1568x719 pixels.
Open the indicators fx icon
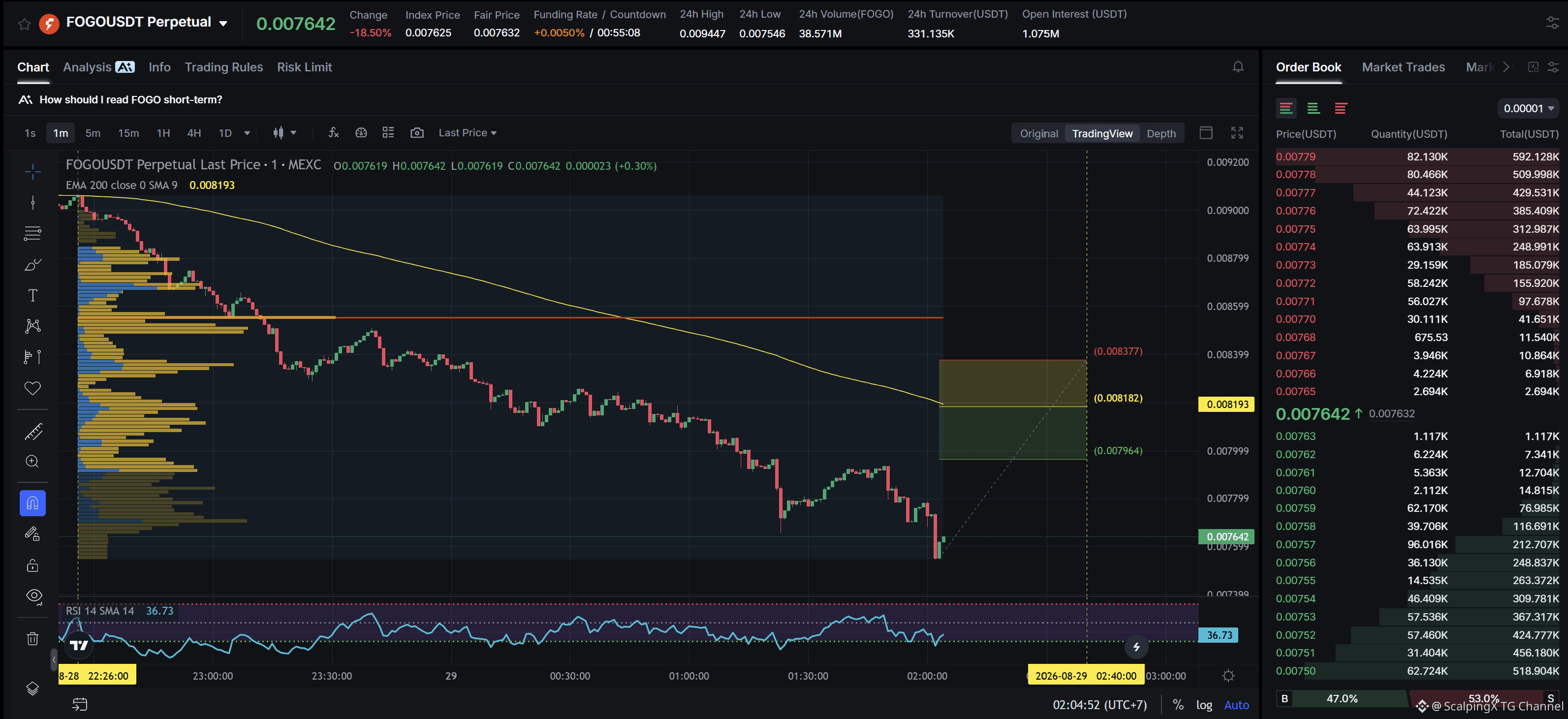333,133
